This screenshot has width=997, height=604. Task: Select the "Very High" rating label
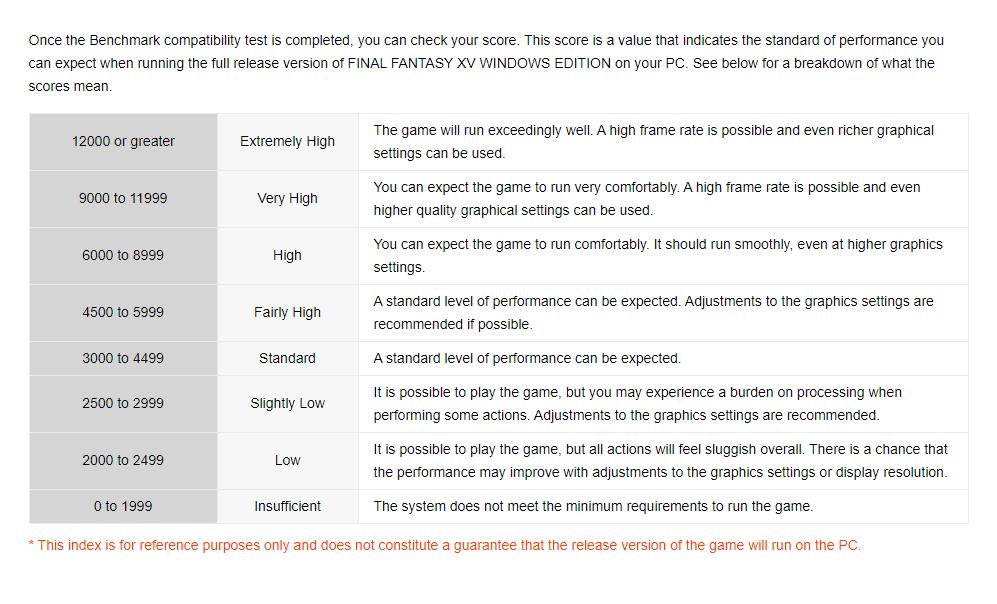(x=287, y=199)
